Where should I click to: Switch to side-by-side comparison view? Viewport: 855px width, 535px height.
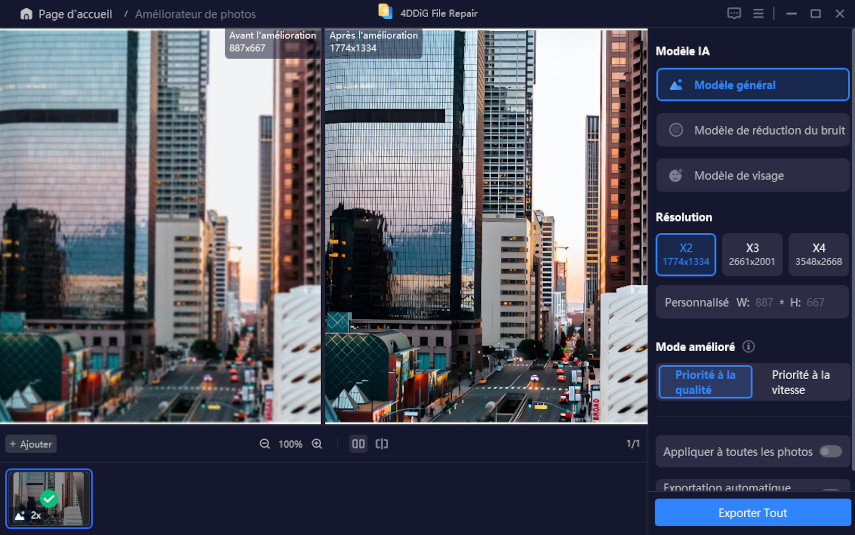click(x=358, y=444)
